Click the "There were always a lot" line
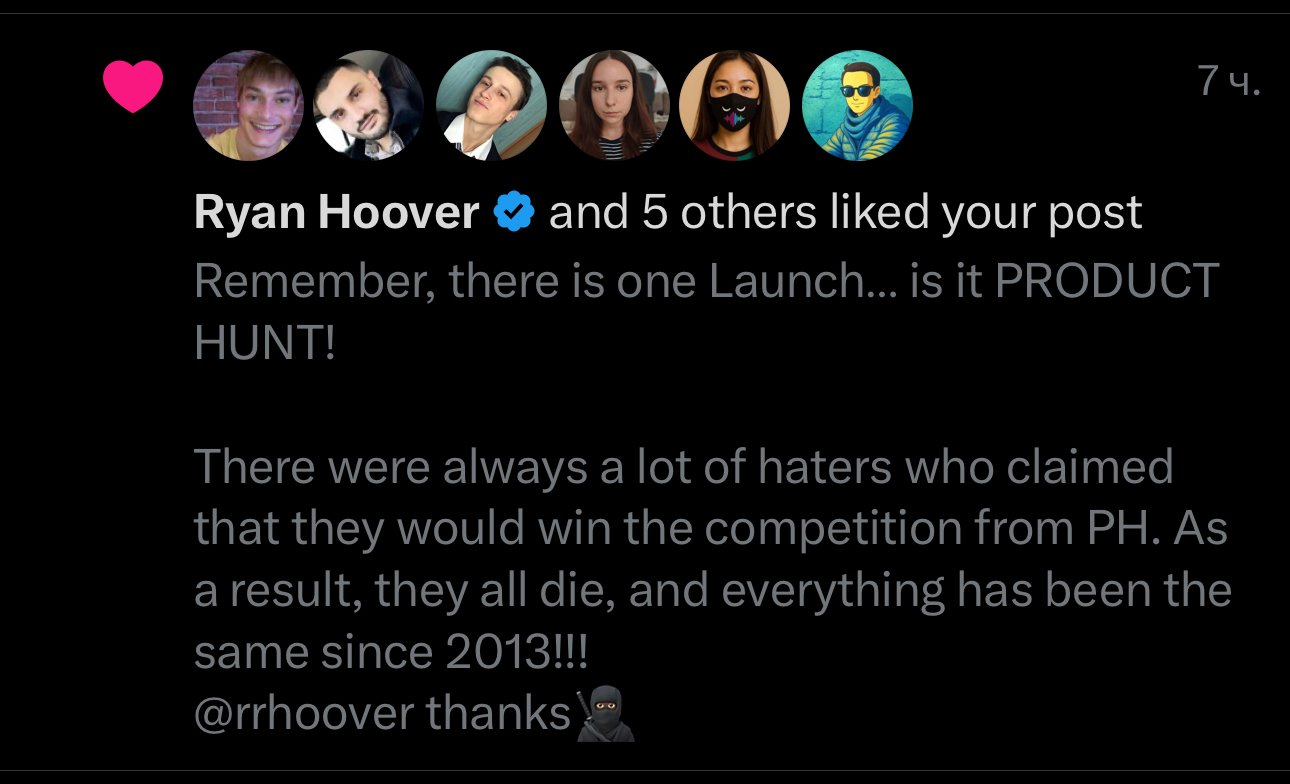 [683, 467]
